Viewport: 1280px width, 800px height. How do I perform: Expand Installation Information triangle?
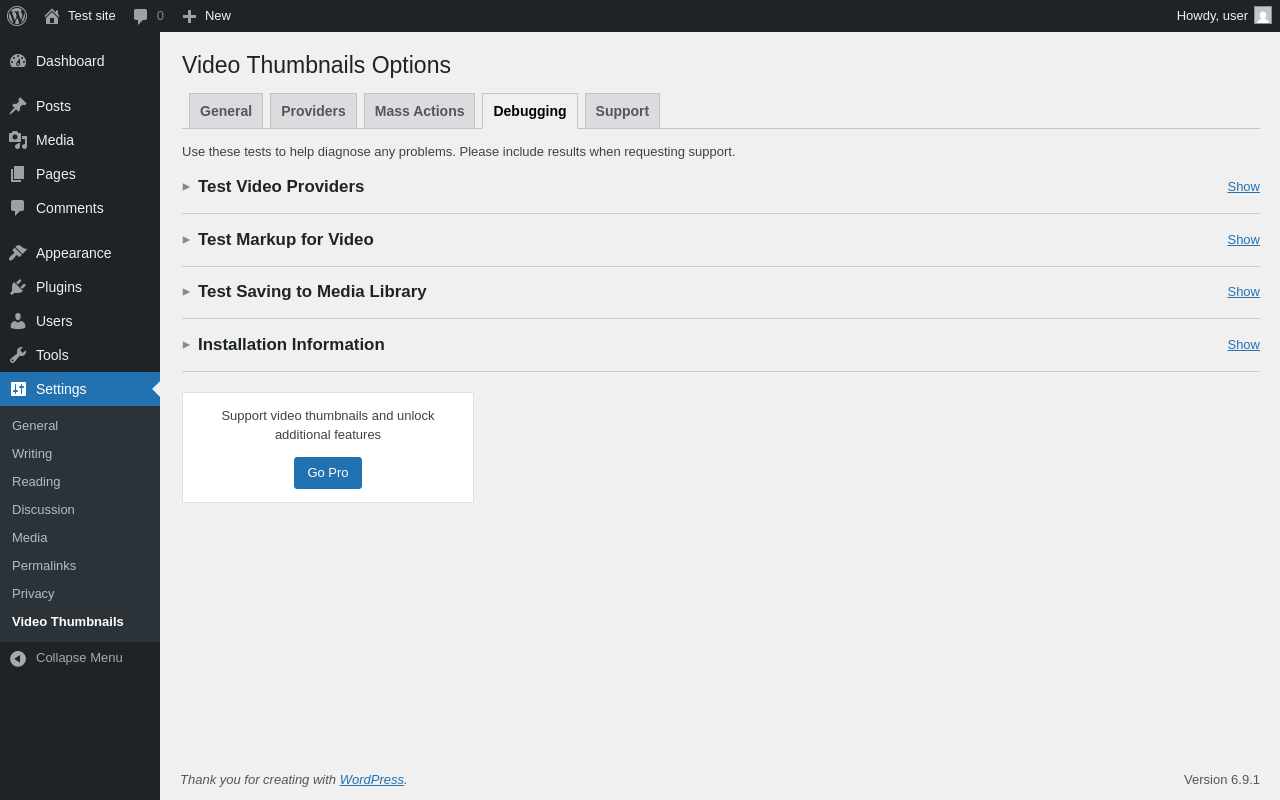coord(186,345)
